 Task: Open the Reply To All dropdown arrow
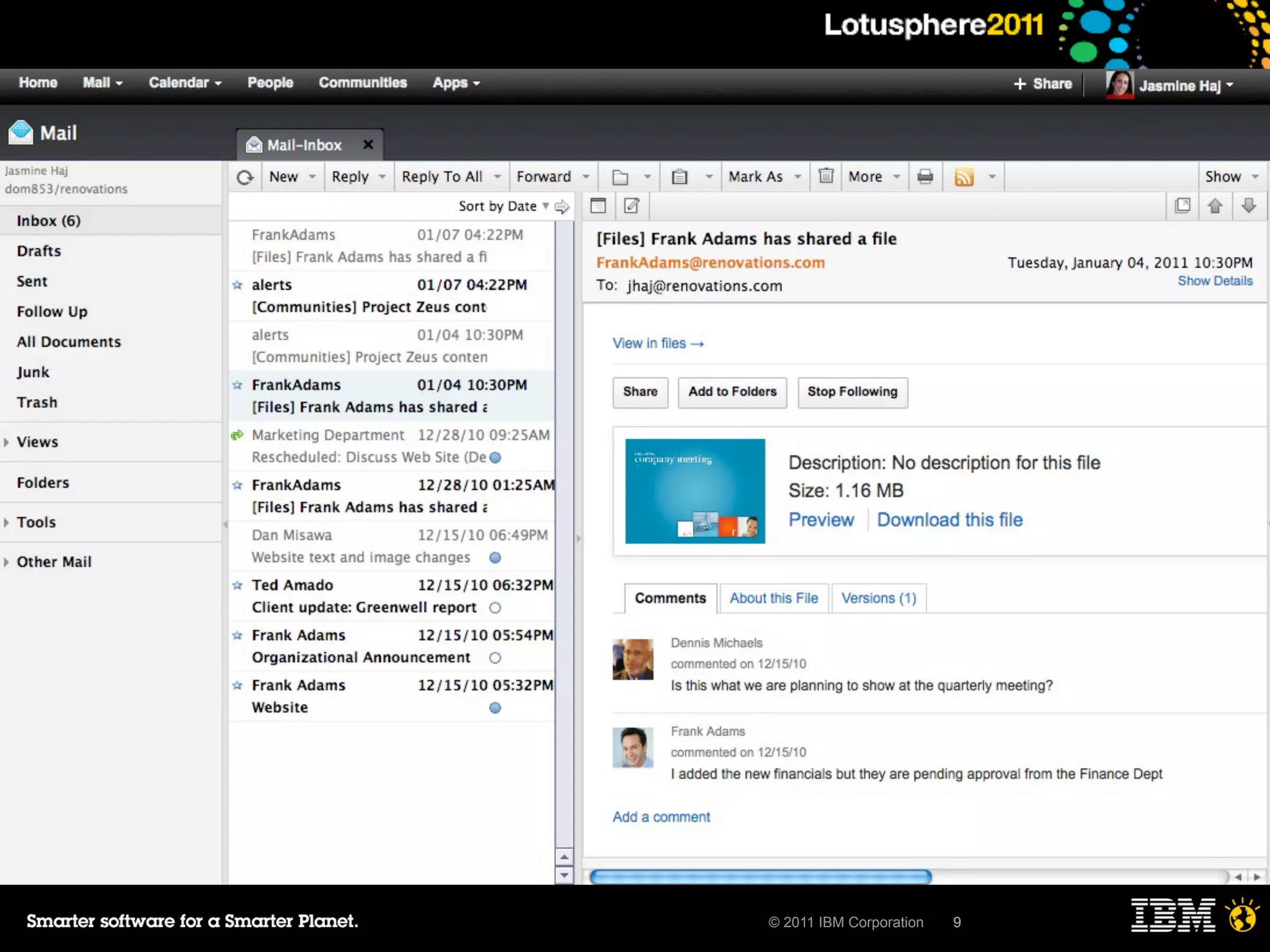coord(497,177)
